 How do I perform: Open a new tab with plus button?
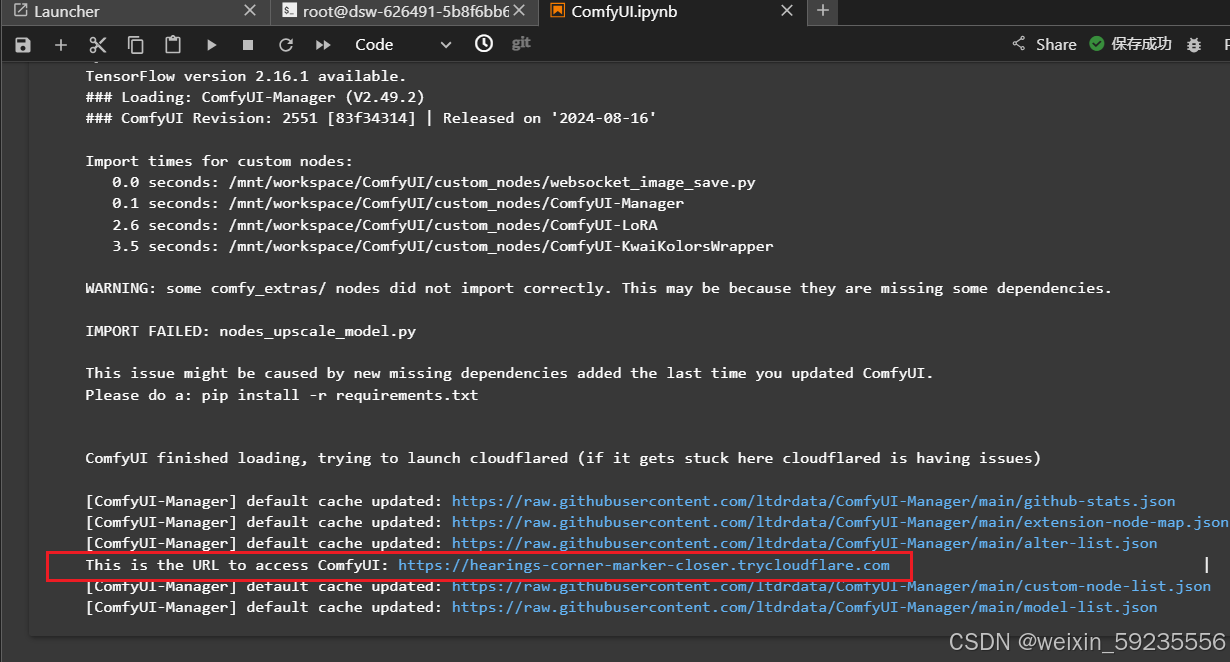[823, 11]
